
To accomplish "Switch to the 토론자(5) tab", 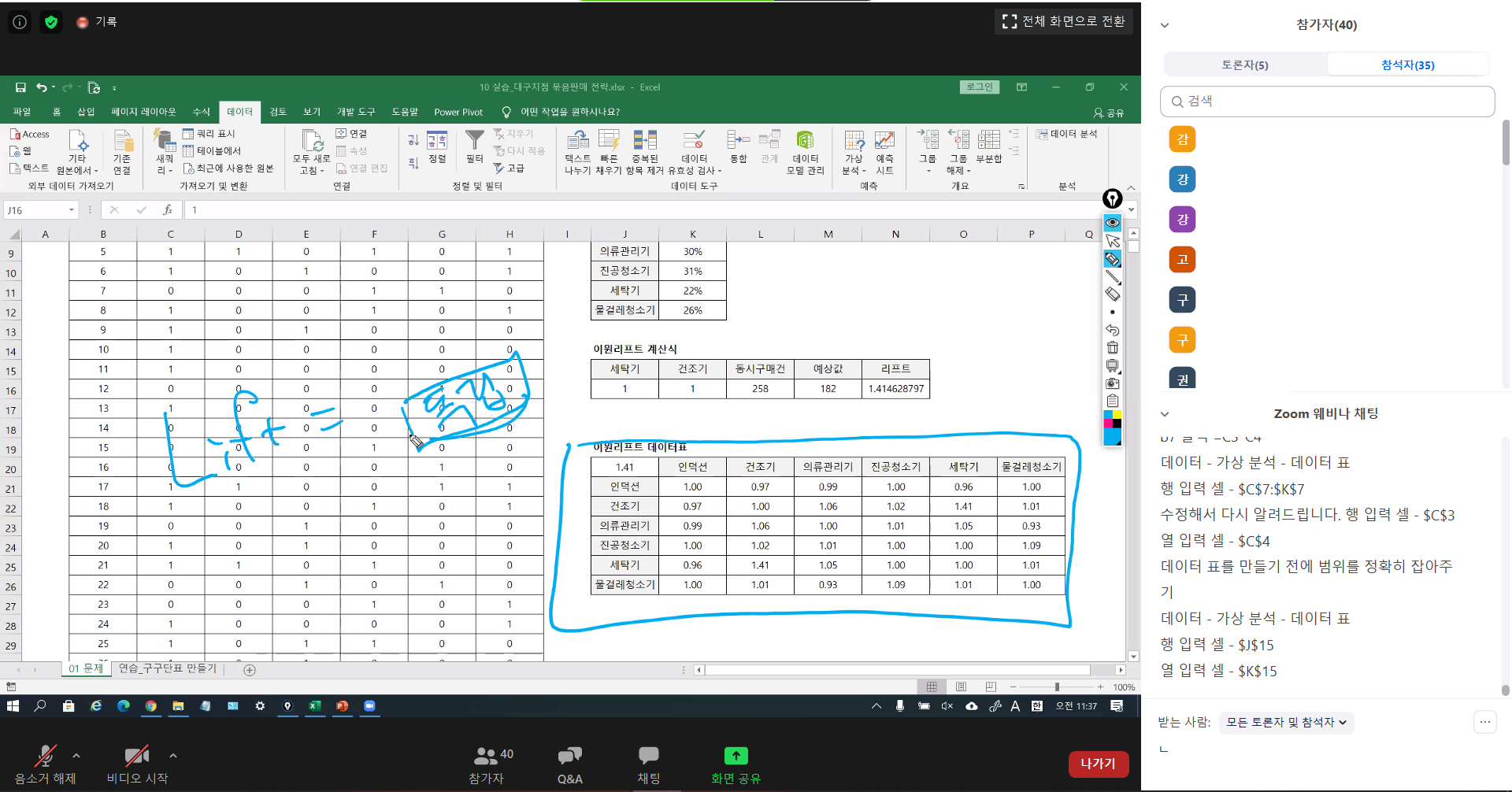I will [x=1244, y=65].
